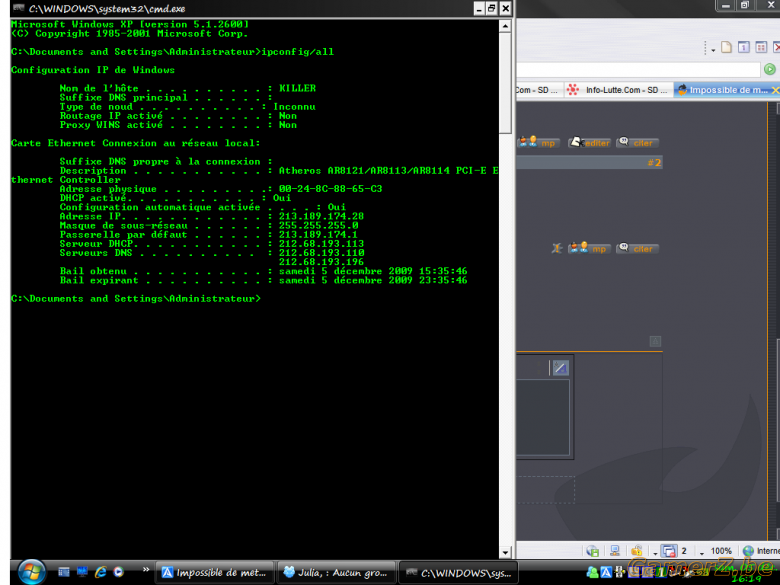Click the subnet mask '255.255.255.0' text
The height and width of the screenshot is (585, 780).
coord(318,225)
